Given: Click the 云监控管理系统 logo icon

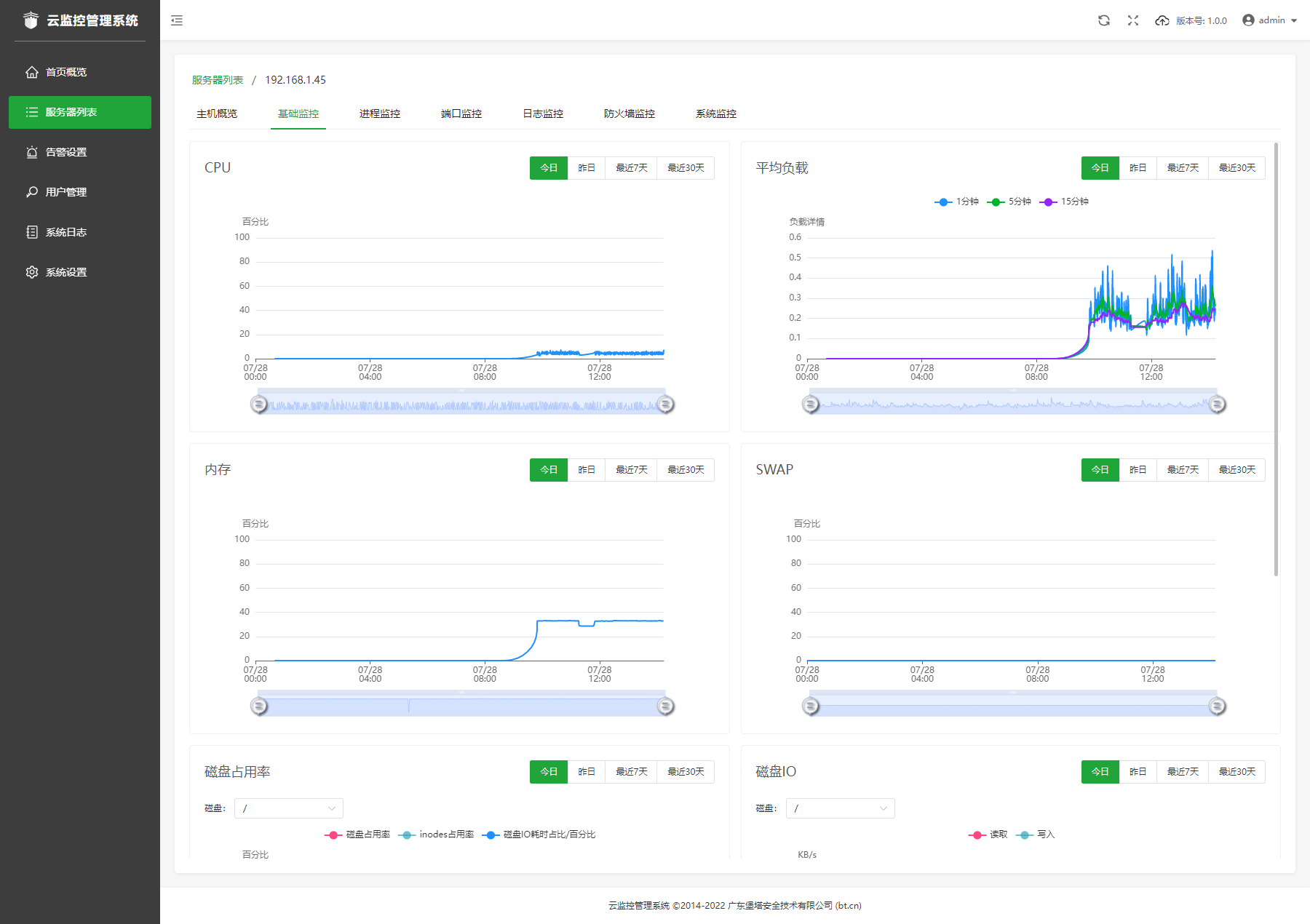Looking at the screenshot, I should (31, 20).
